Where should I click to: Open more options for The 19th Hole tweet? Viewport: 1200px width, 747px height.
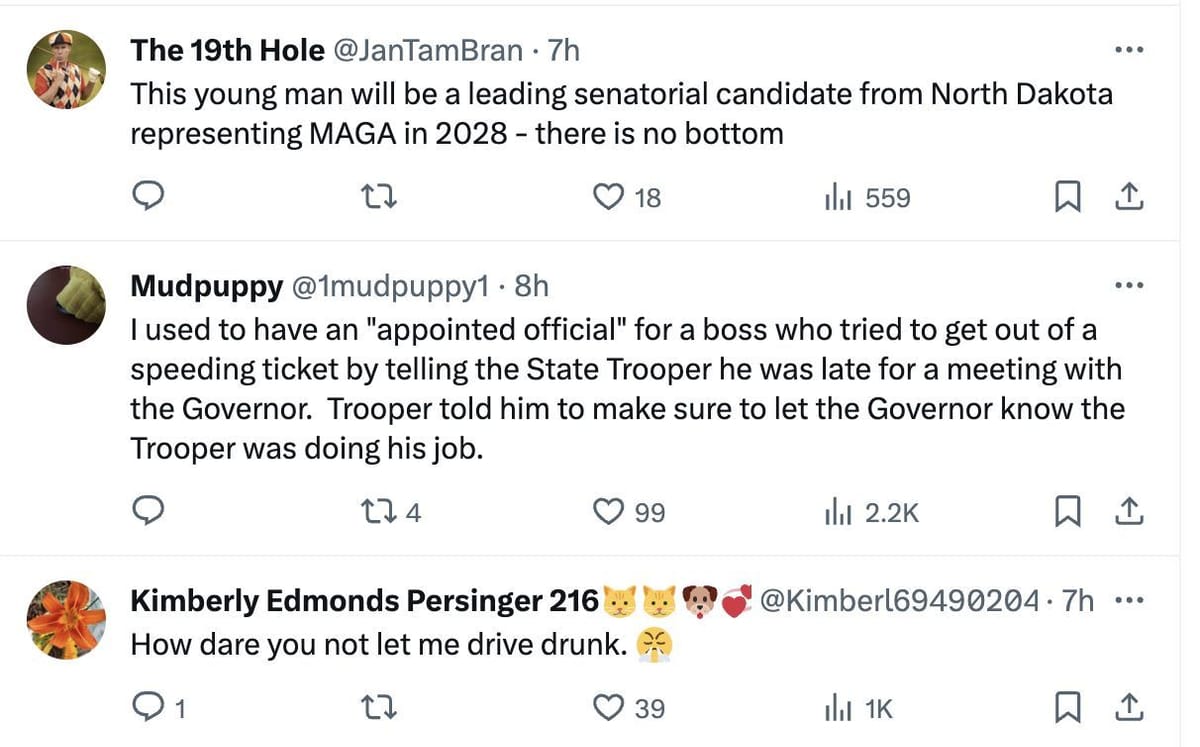tap(1129, 50)
